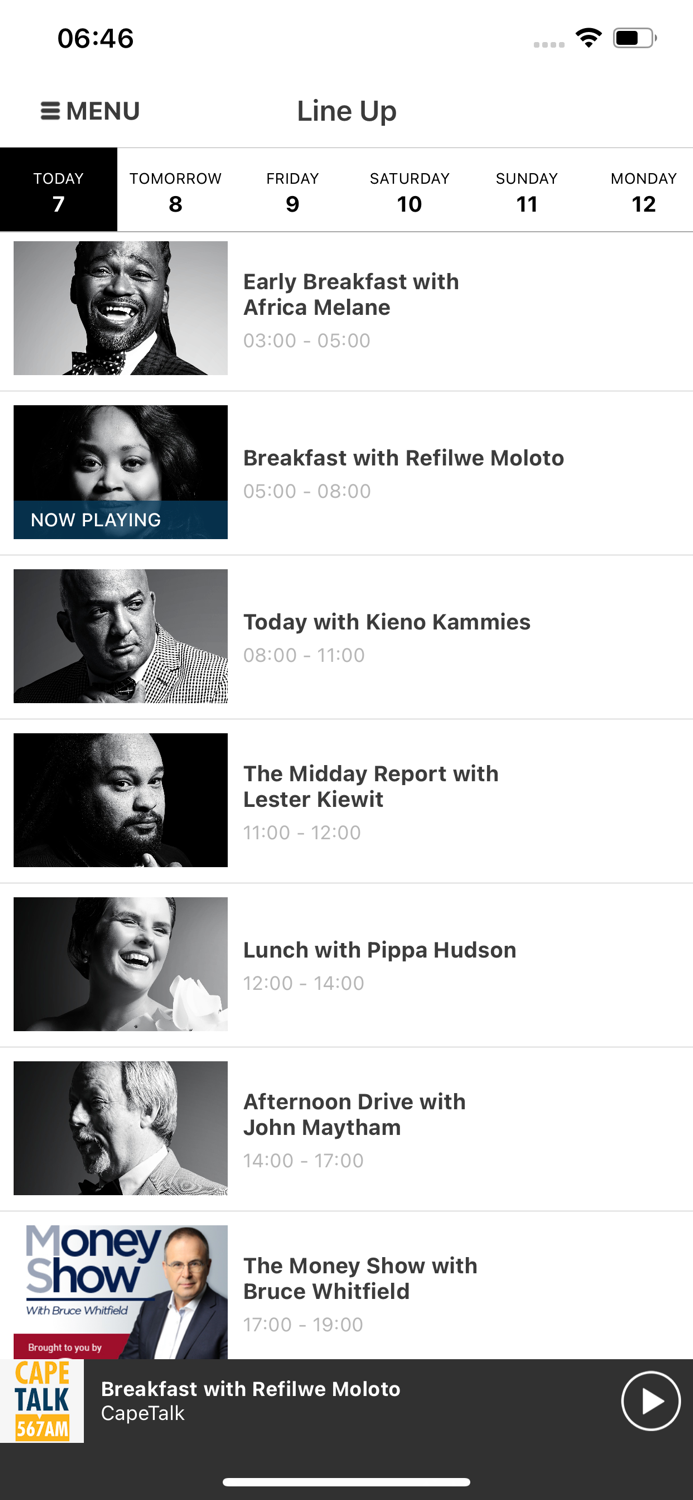Open the Money Show artwork
The height and width of the screenshot is (1500, 693).
pos(120,1292)
